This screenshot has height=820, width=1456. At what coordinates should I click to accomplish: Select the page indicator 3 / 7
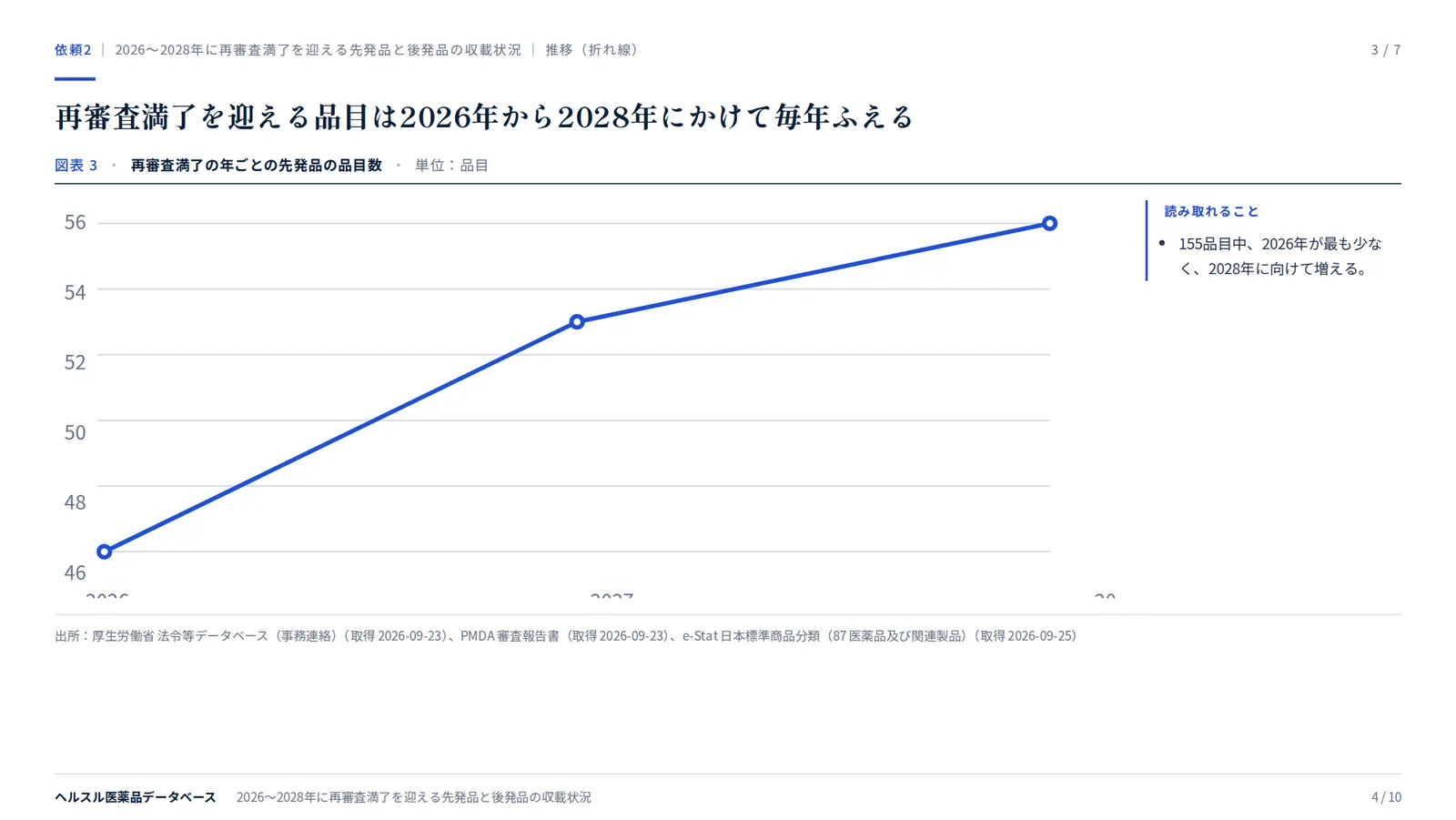(x=1385, y=50)
